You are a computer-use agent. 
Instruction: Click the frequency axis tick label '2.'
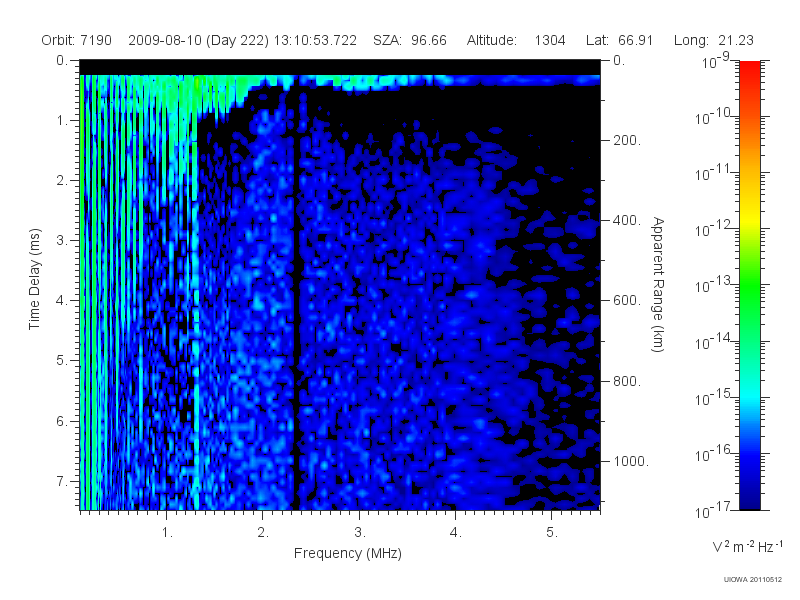click(x=263, y=533)
